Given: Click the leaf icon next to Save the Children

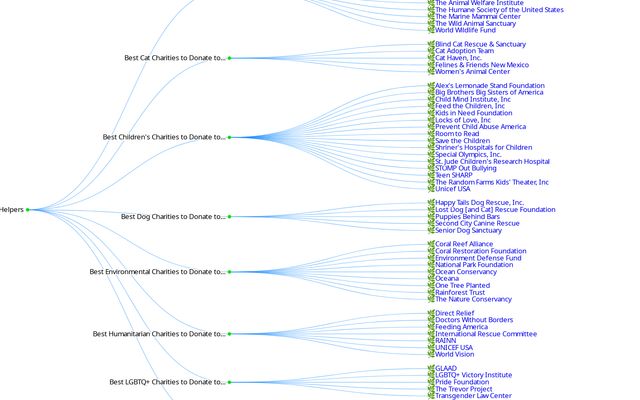Looking at the screenshot, I should (431, 140).
